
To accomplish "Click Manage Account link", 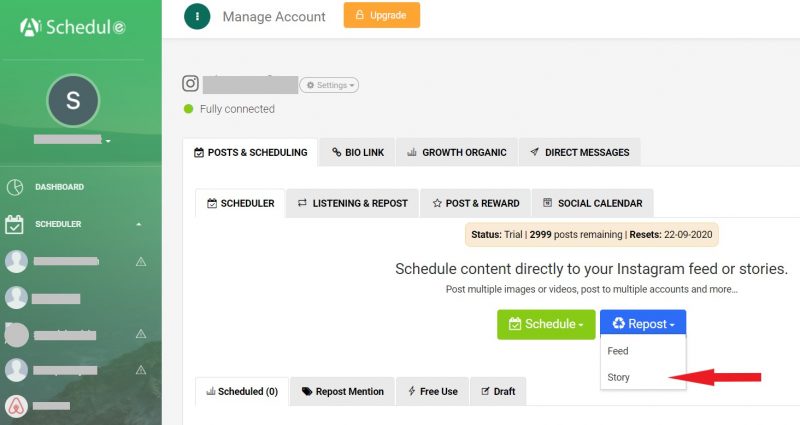I will [x=274, y=17].
